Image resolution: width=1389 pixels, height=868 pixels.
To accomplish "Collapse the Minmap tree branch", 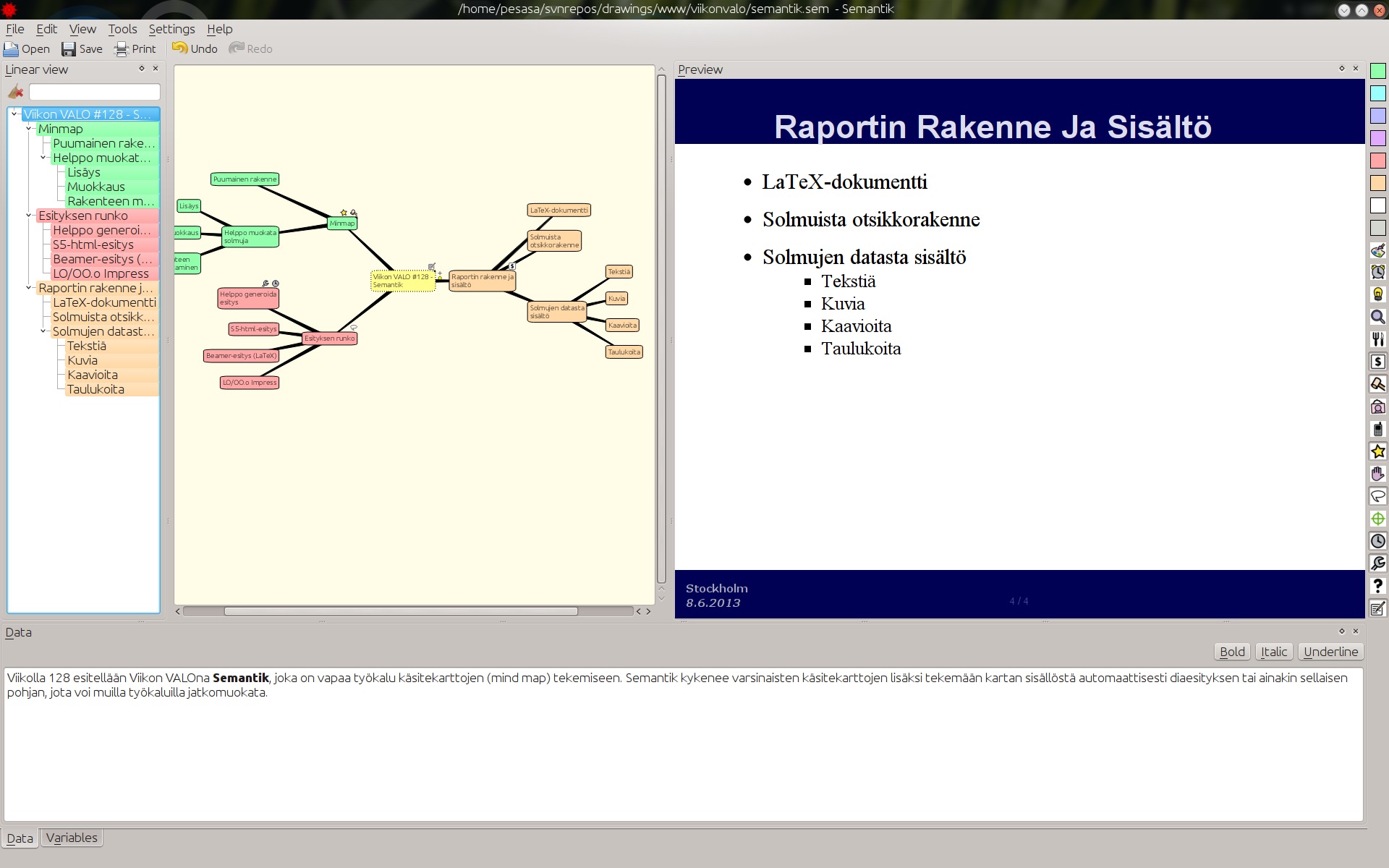I will coord(29,128).
